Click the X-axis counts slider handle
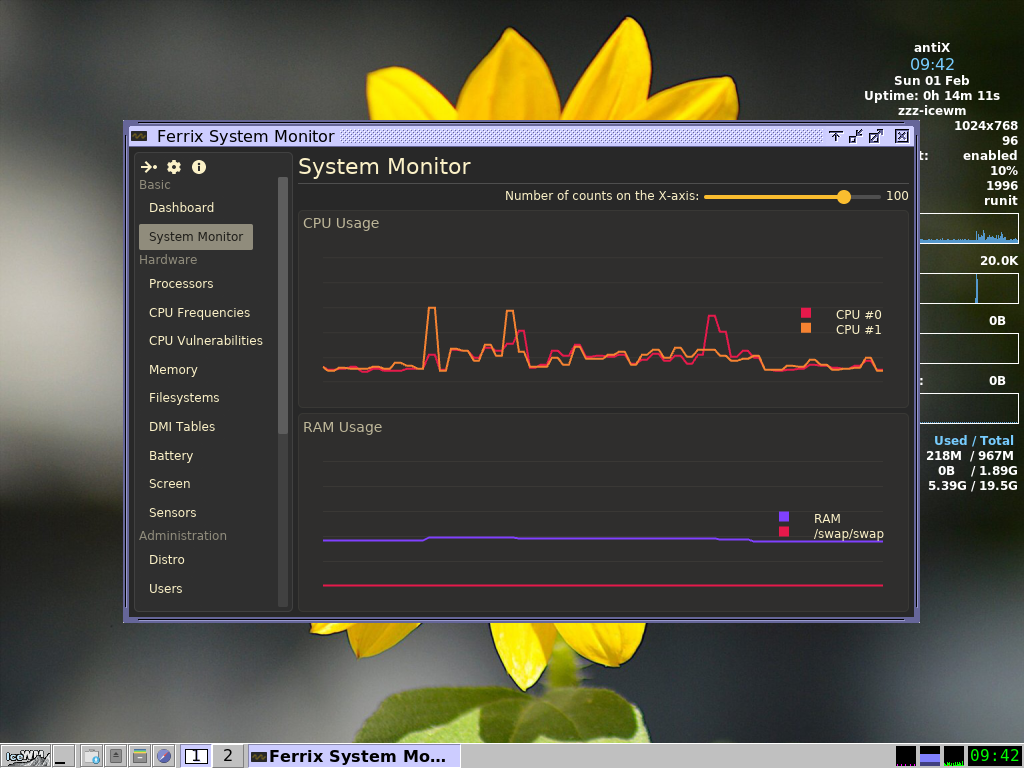The image size is (1024, 768). coord(844,197)
